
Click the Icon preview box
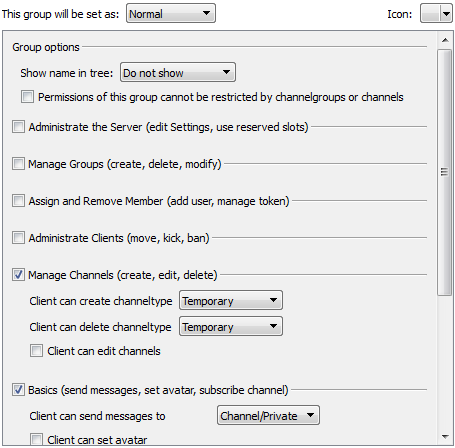pyautogui.click(x=431, y=14)
